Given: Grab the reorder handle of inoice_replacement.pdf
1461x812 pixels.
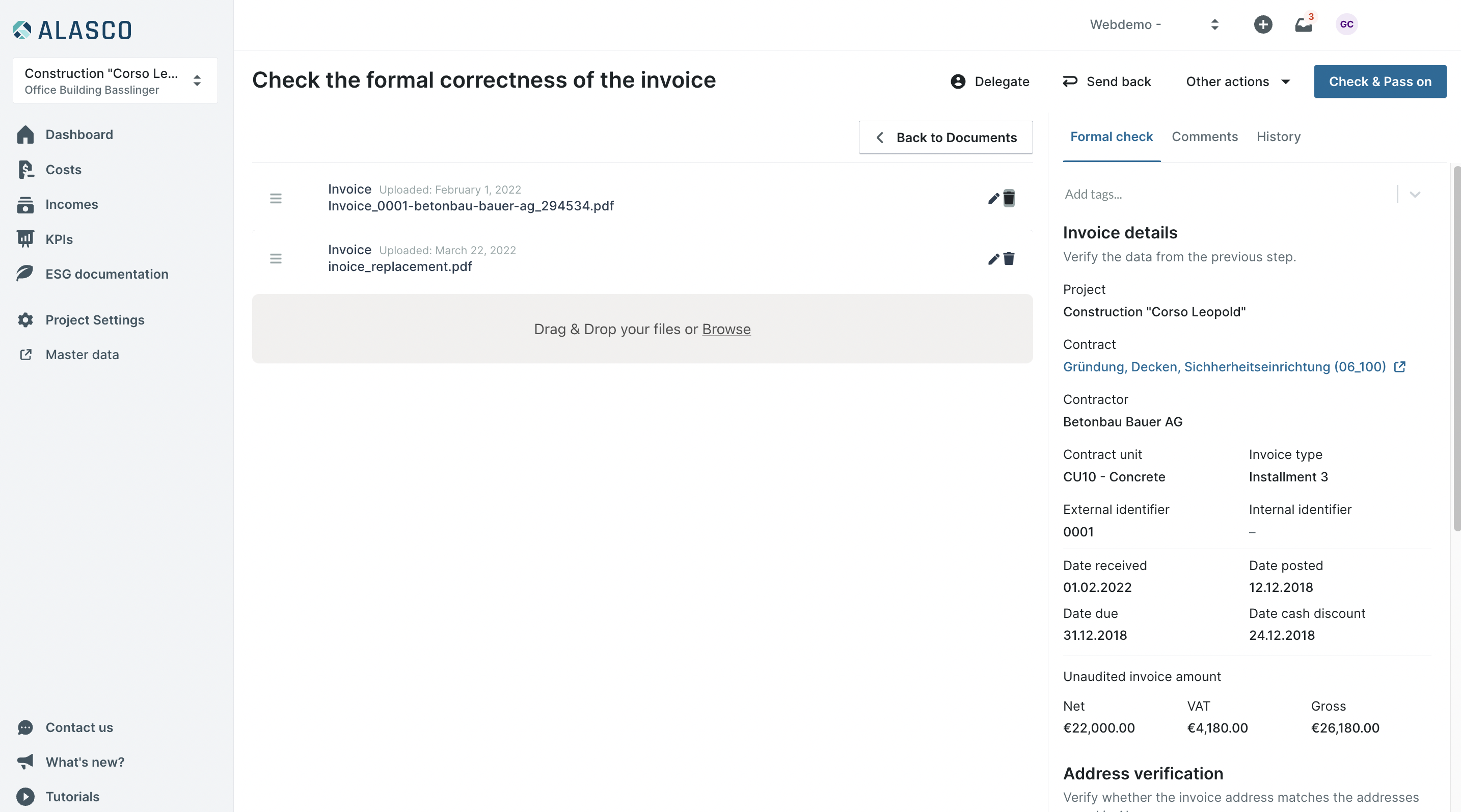Looking at the screenshot, I should click(x=276, y=259).
